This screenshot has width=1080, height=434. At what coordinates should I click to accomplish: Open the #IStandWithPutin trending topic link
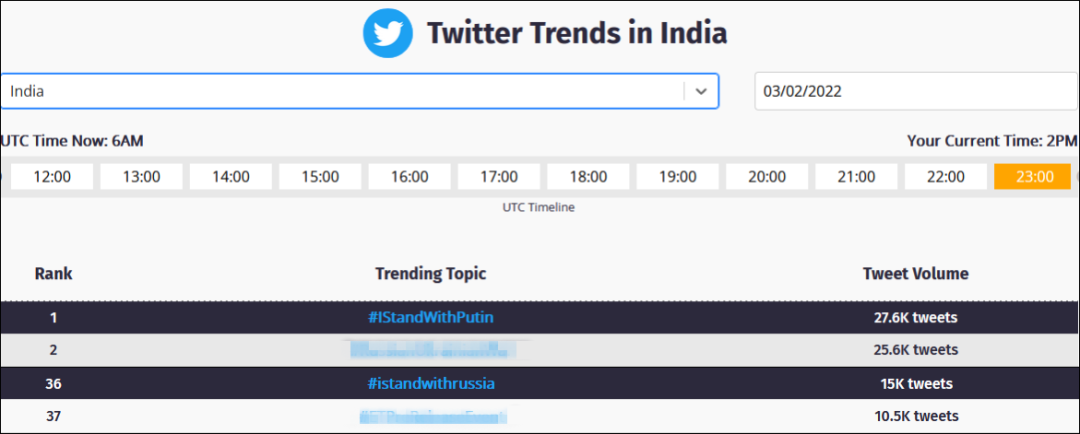coord(431,317)
